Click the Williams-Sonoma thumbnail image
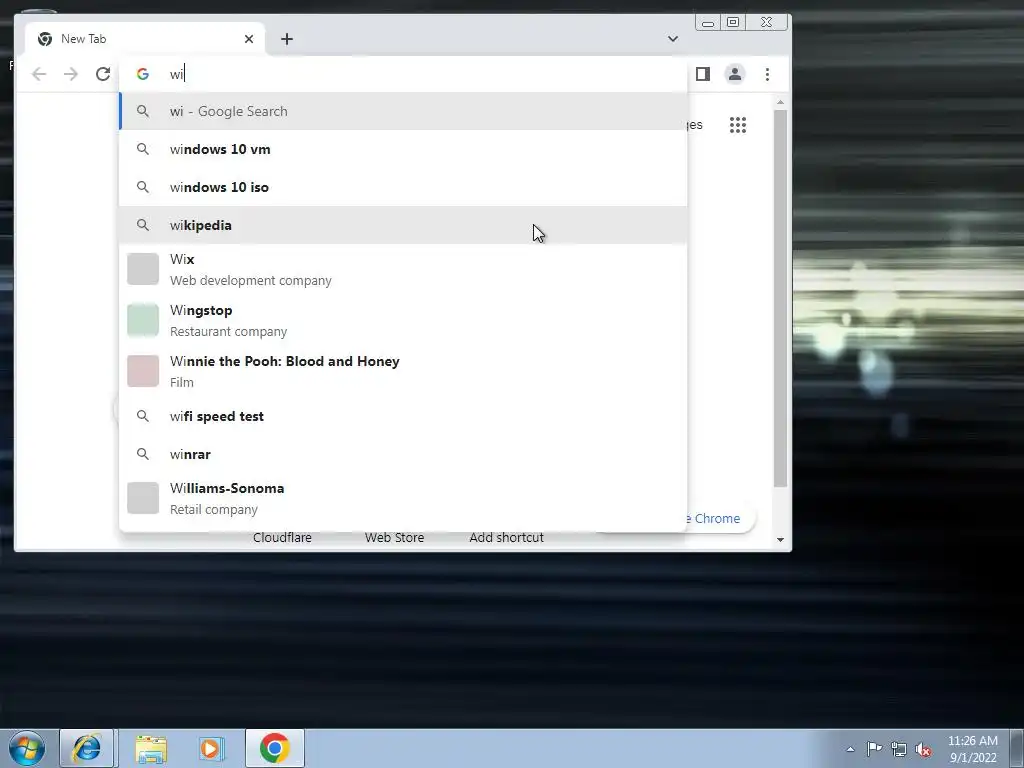1024x768 pixels. pos(143,498)
